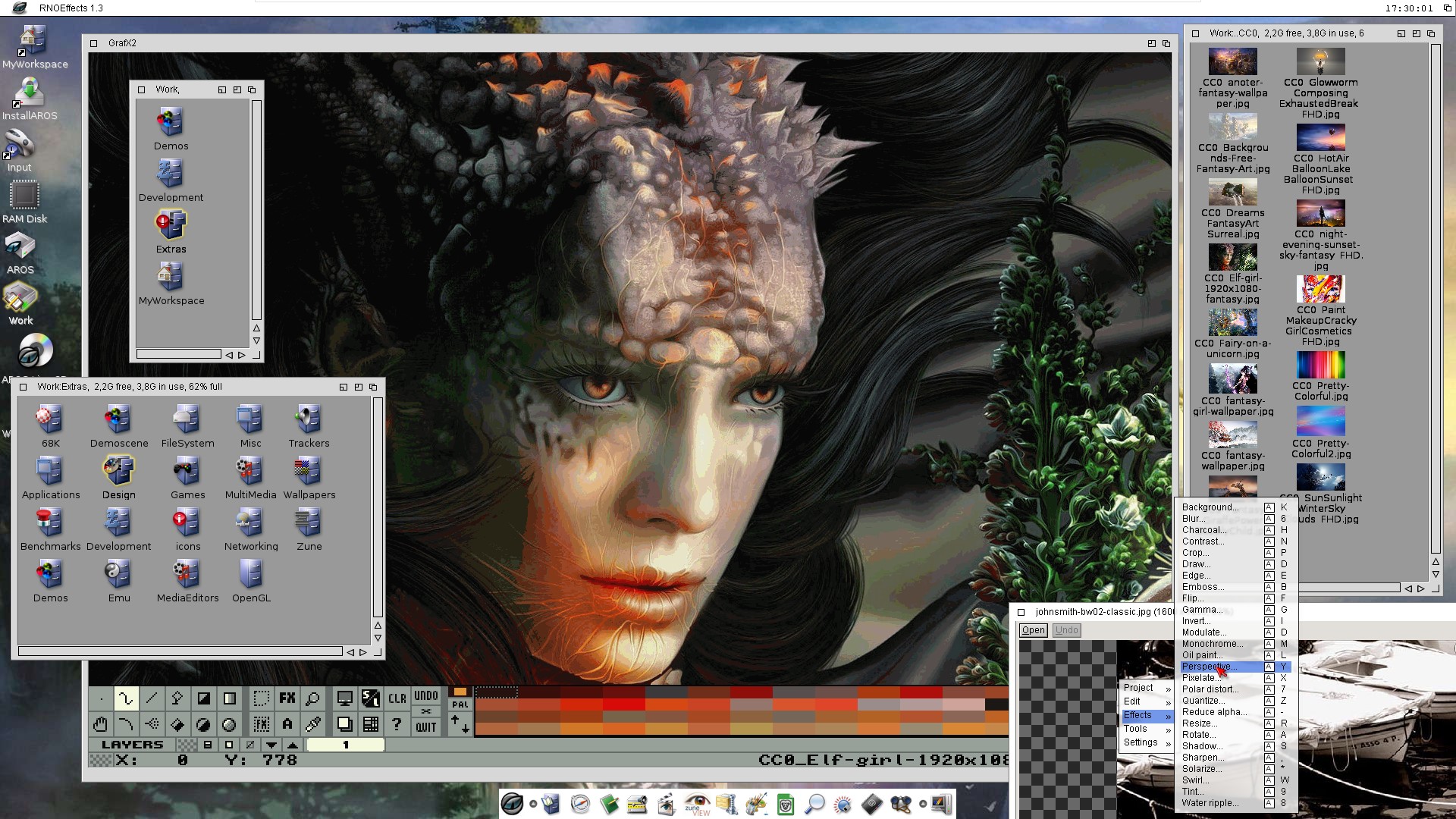Open the settings grid icon in GrafX2
This screenshot has height=819, width=1456.
(371, 724)
